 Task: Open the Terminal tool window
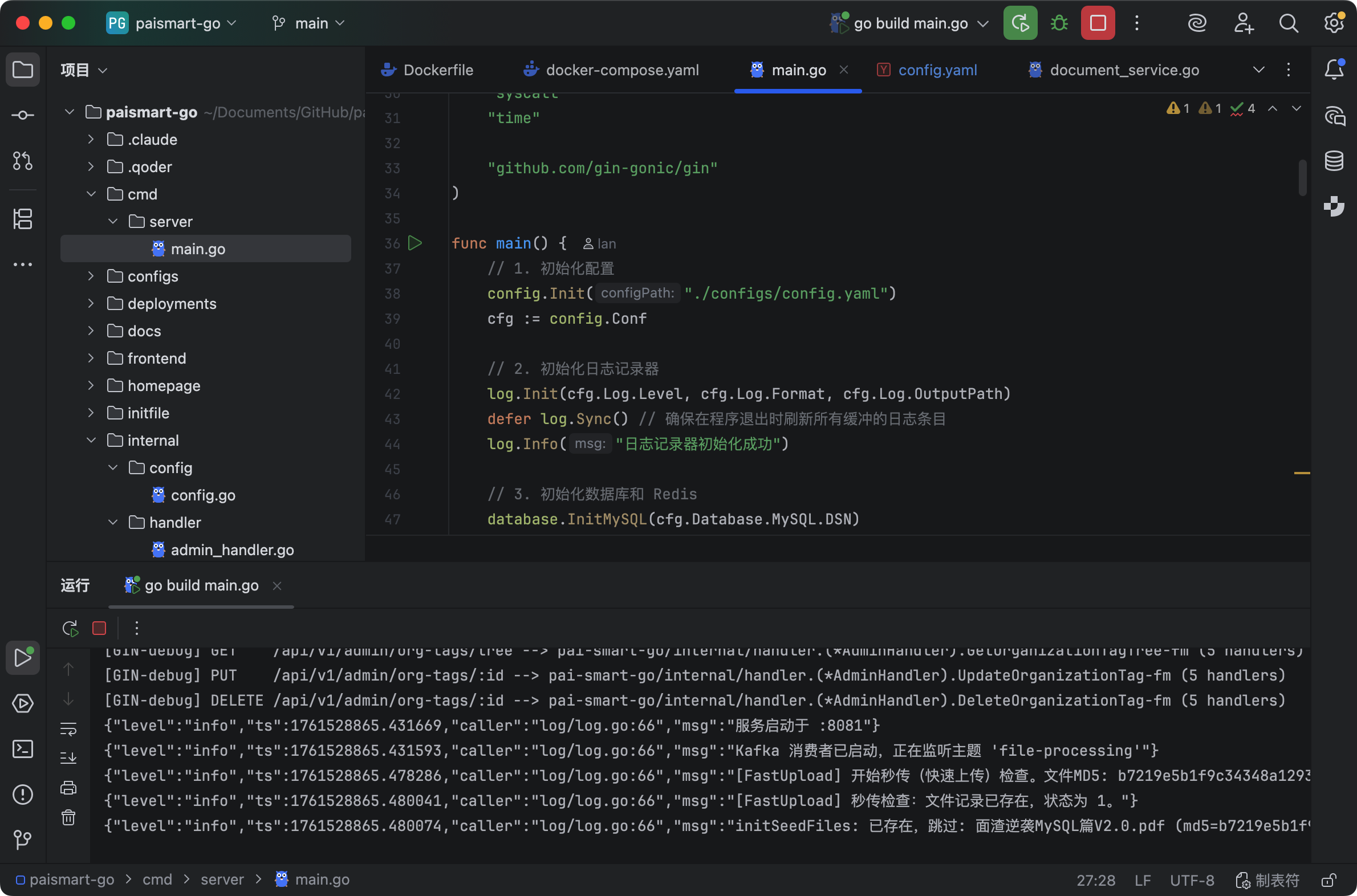[x=23, y=749]
